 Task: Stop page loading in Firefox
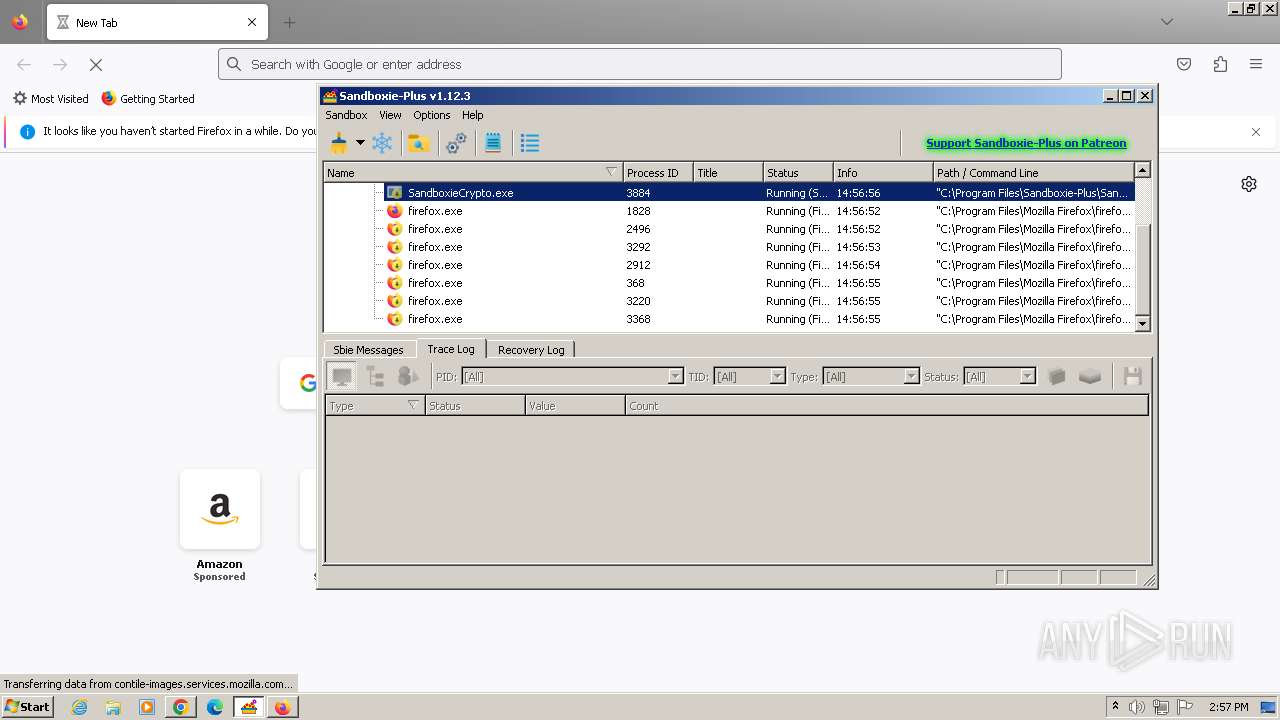click(x=96, y=64)
